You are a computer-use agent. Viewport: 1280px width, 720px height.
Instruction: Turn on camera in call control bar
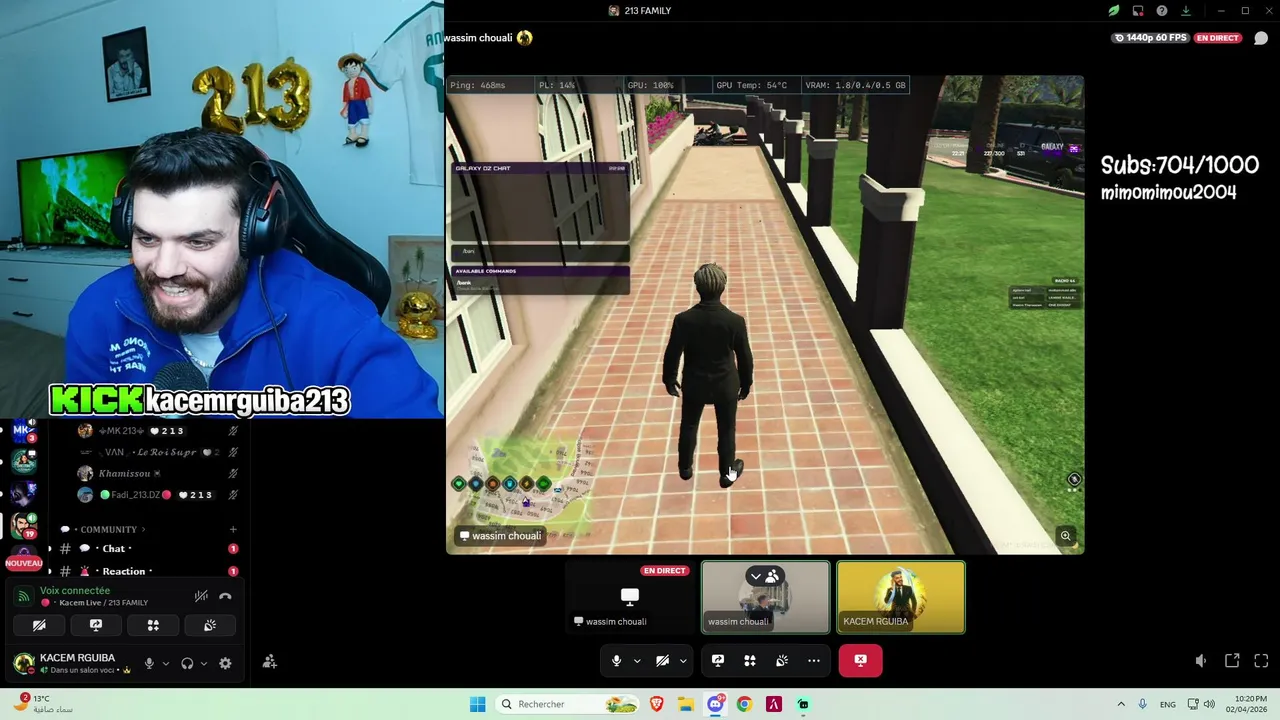click(x=662, y=661)
